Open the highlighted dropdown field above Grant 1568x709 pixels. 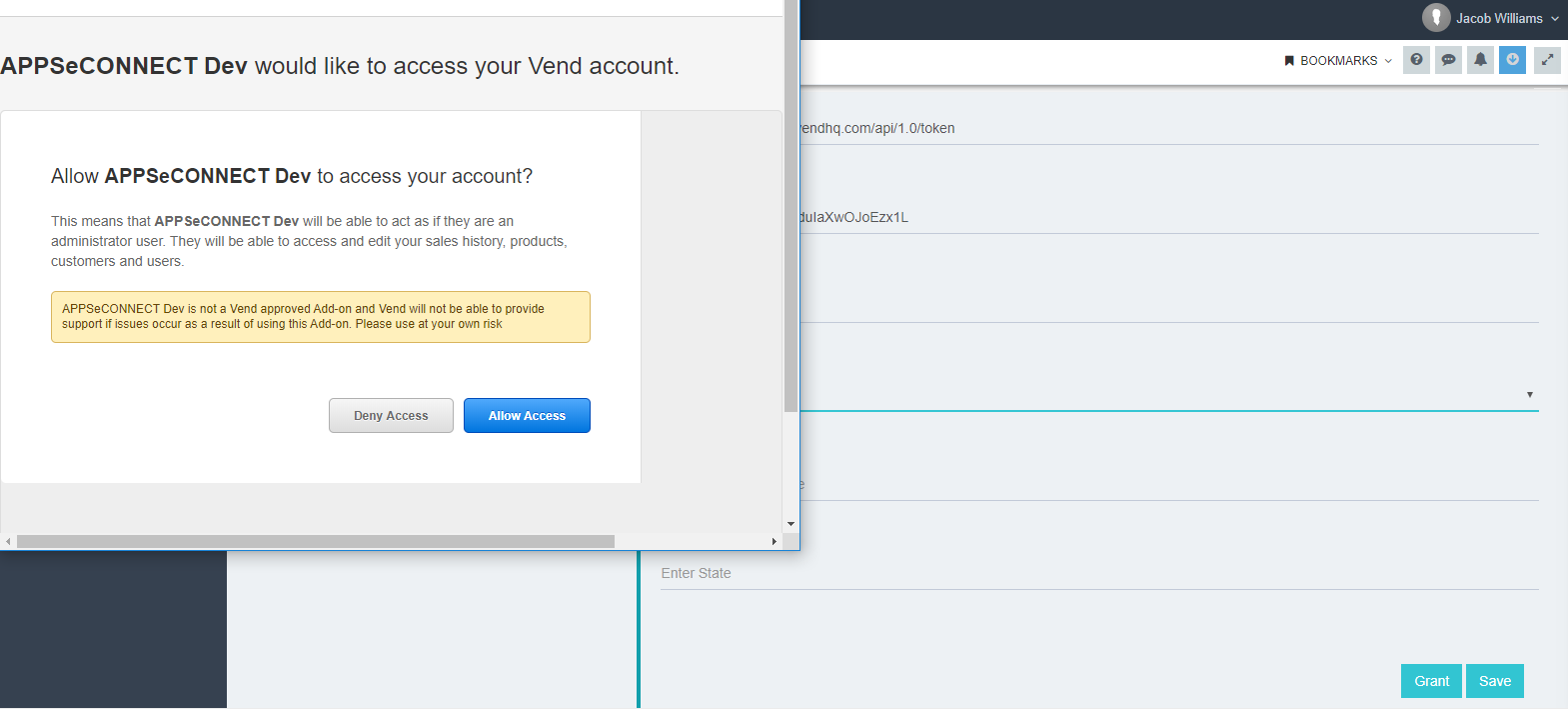coord(1169,394)
